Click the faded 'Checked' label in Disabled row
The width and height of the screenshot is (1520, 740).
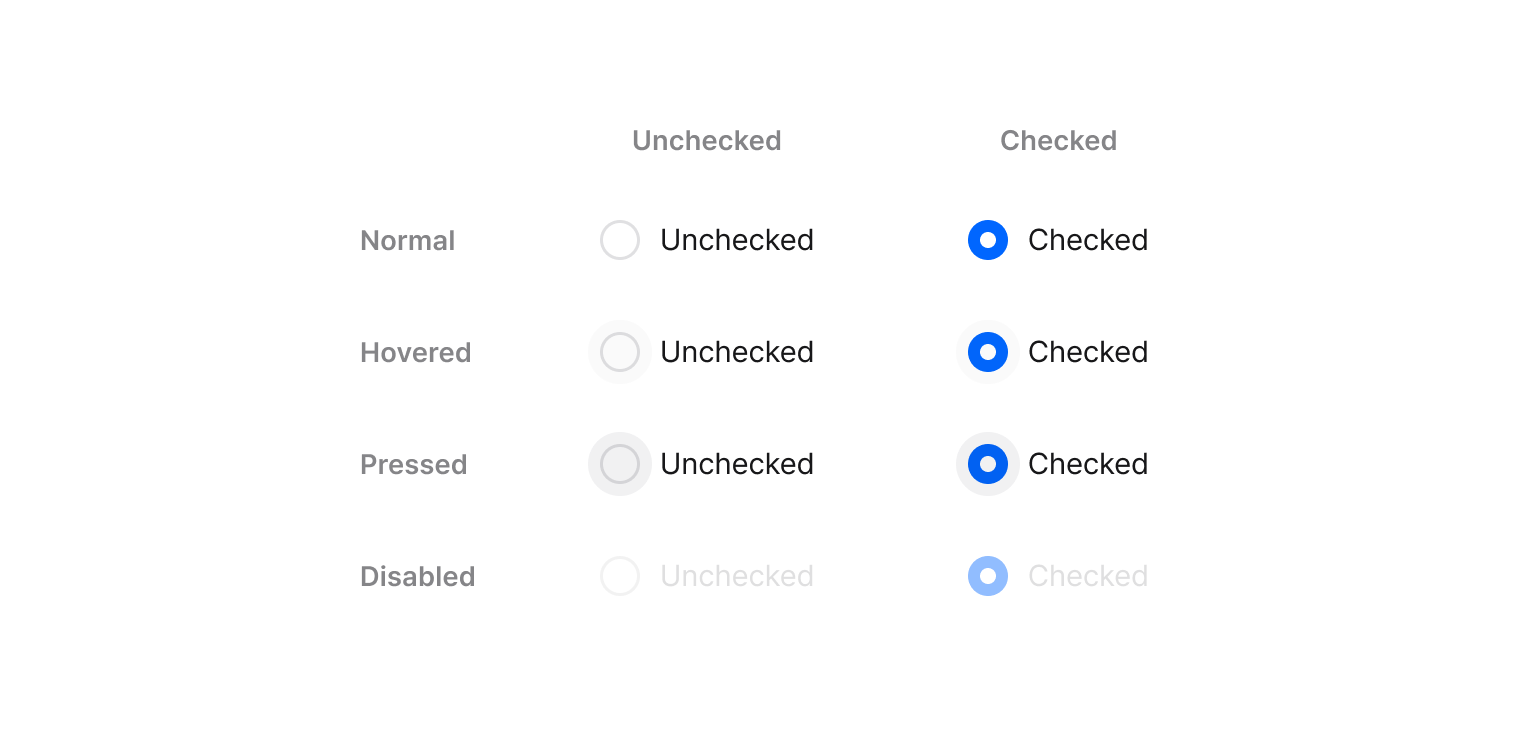coord(1088,576)
